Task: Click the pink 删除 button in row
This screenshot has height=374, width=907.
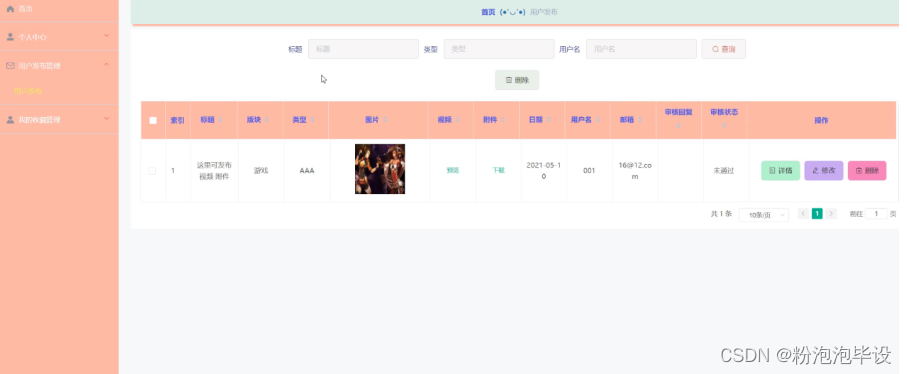Action: (x=867, y=171)
